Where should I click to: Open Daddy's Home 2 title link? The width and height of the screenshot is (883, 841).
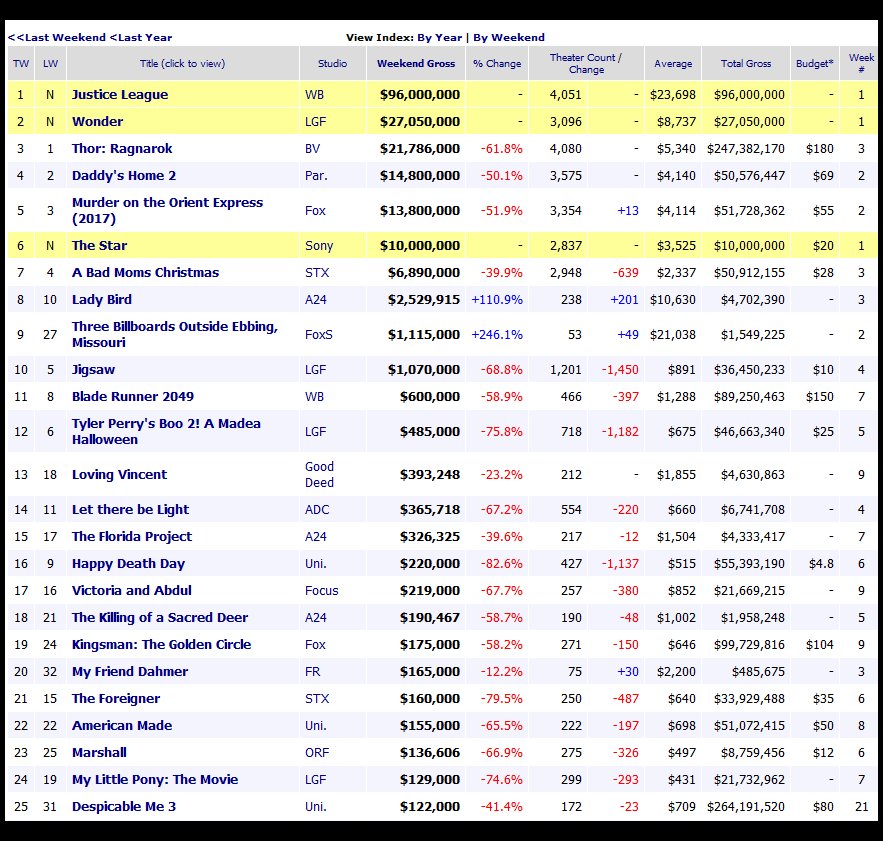124,176
